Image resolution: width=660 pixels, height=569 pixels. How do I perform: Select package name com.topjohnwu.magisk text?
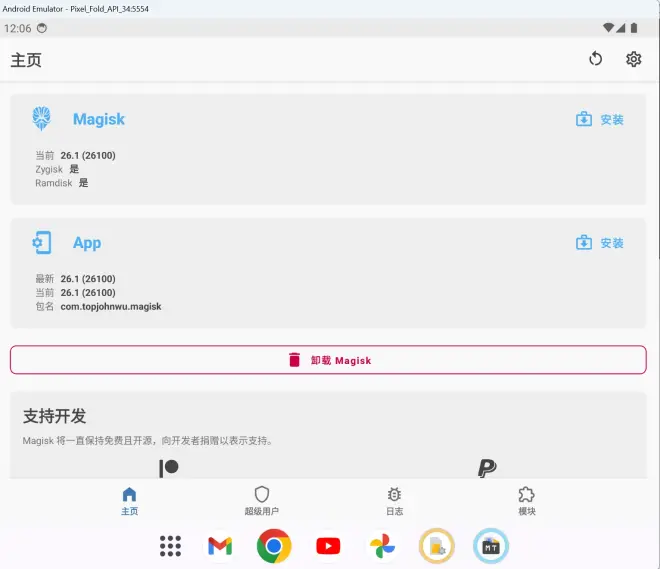click(111, 306)
